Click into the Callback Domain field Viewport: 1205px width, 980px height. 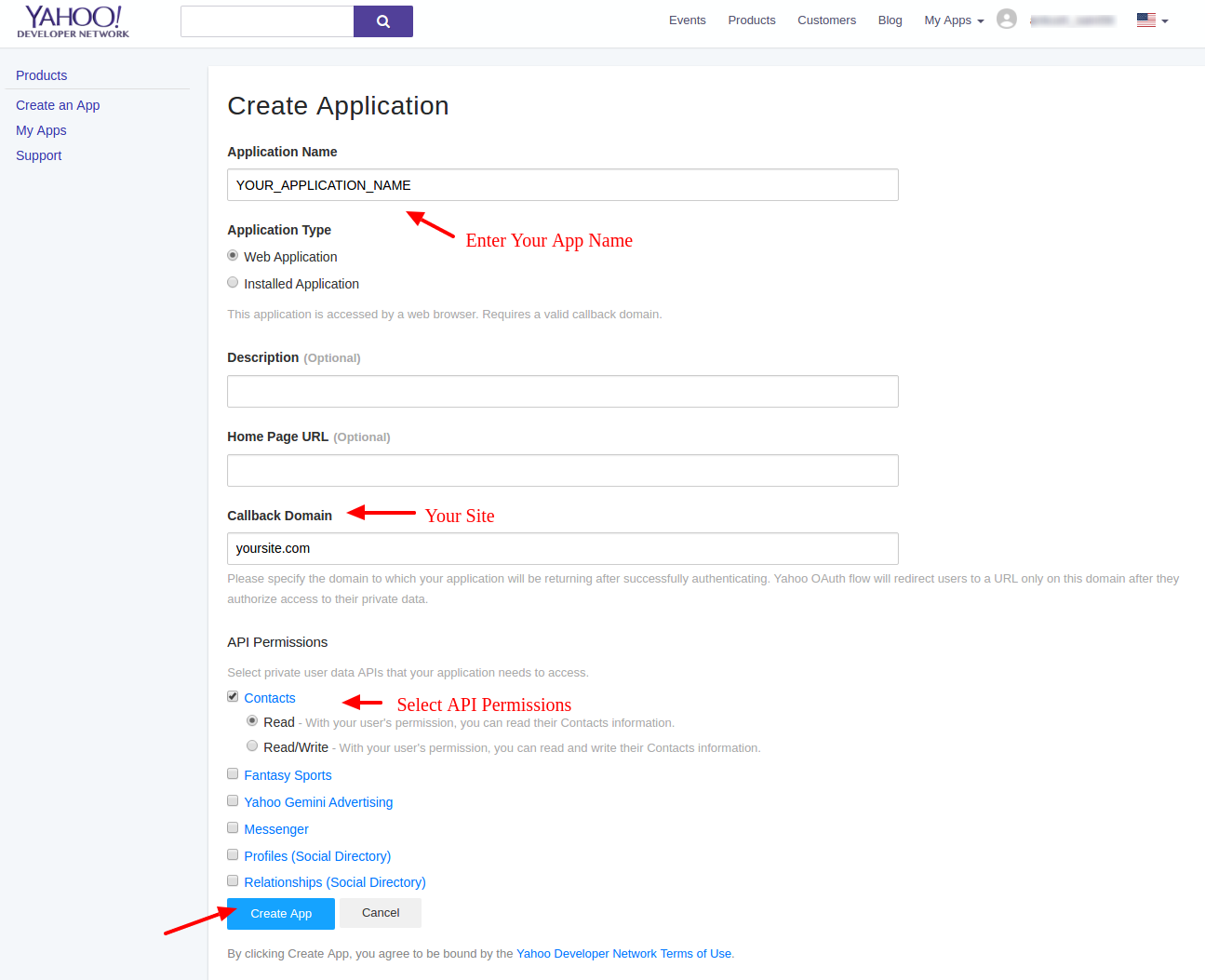click(x=562, y=549)
